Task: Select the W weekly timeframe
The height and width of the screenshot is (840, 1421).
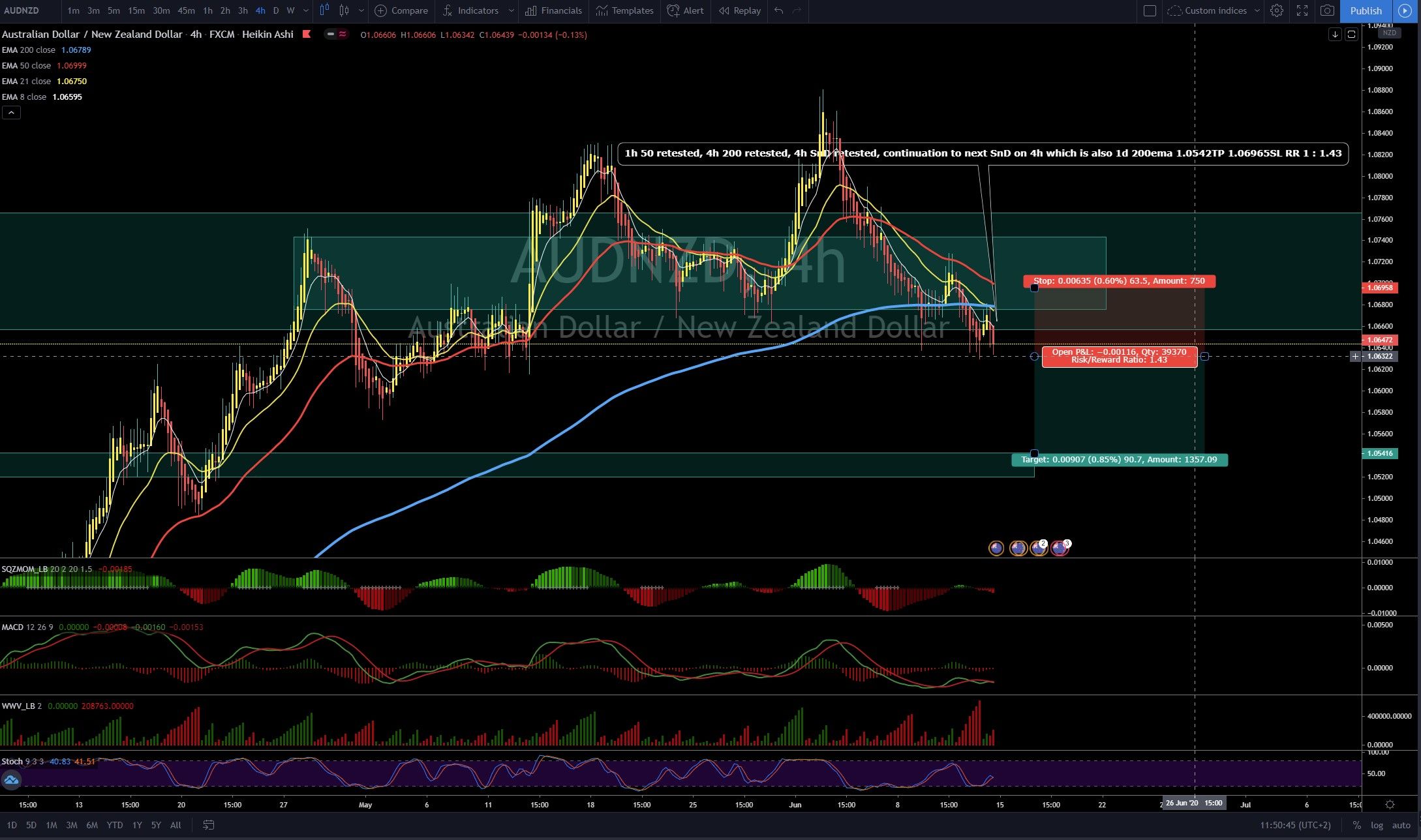Action: point(290,10)
